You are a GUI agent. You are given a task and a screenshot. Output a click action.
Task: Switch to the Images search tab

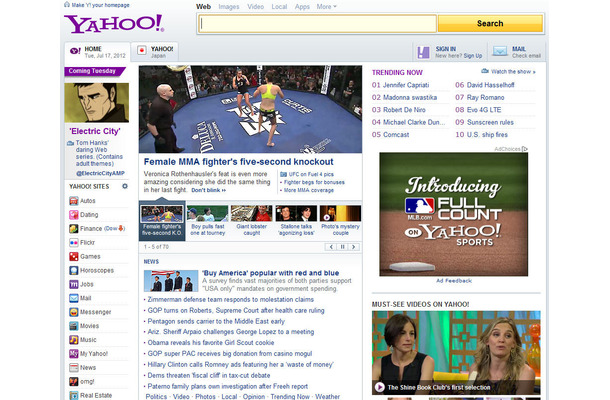(229, 7)
